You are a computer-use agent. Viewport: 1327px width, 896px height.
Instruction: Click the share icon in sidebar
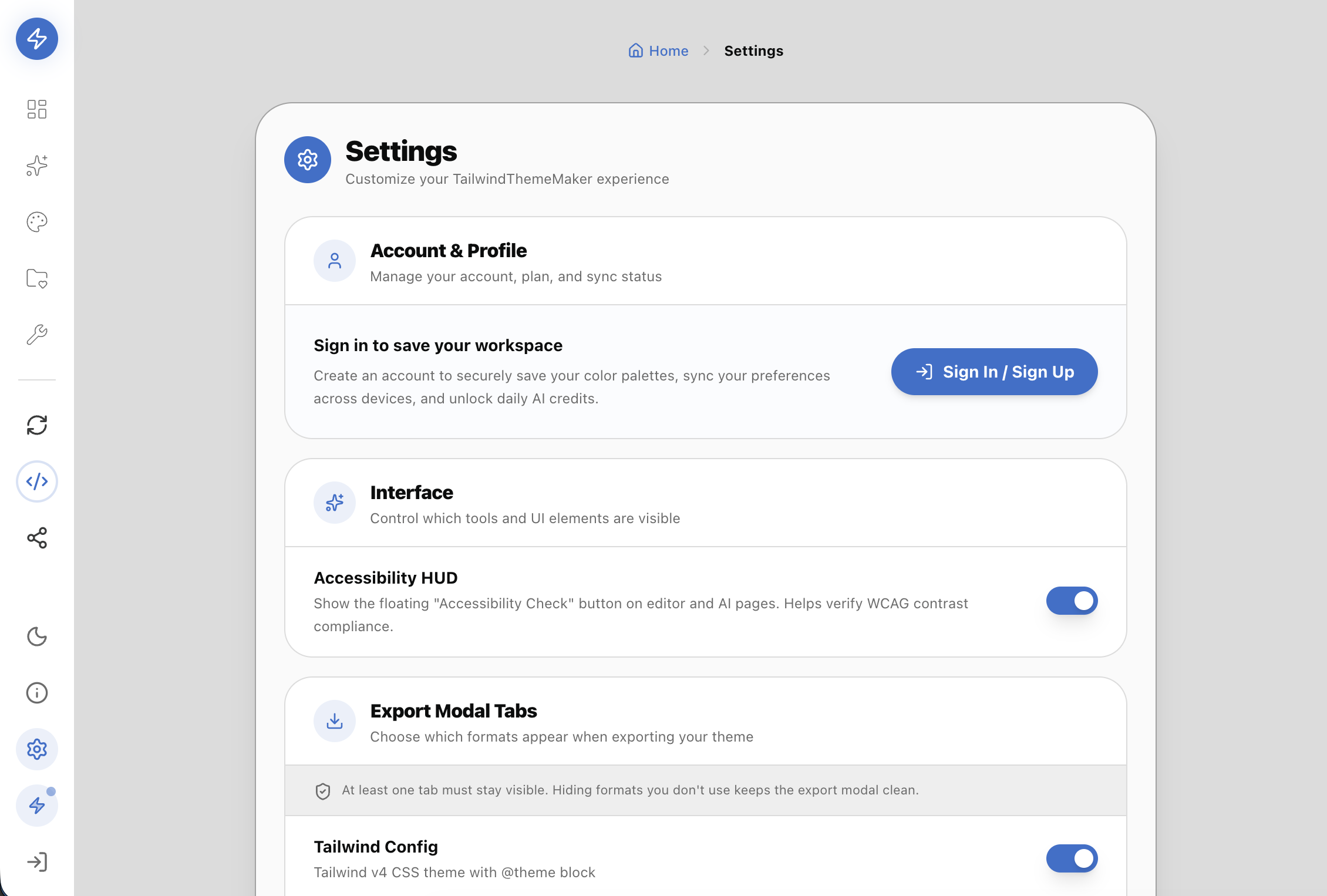tap(37, 538)
